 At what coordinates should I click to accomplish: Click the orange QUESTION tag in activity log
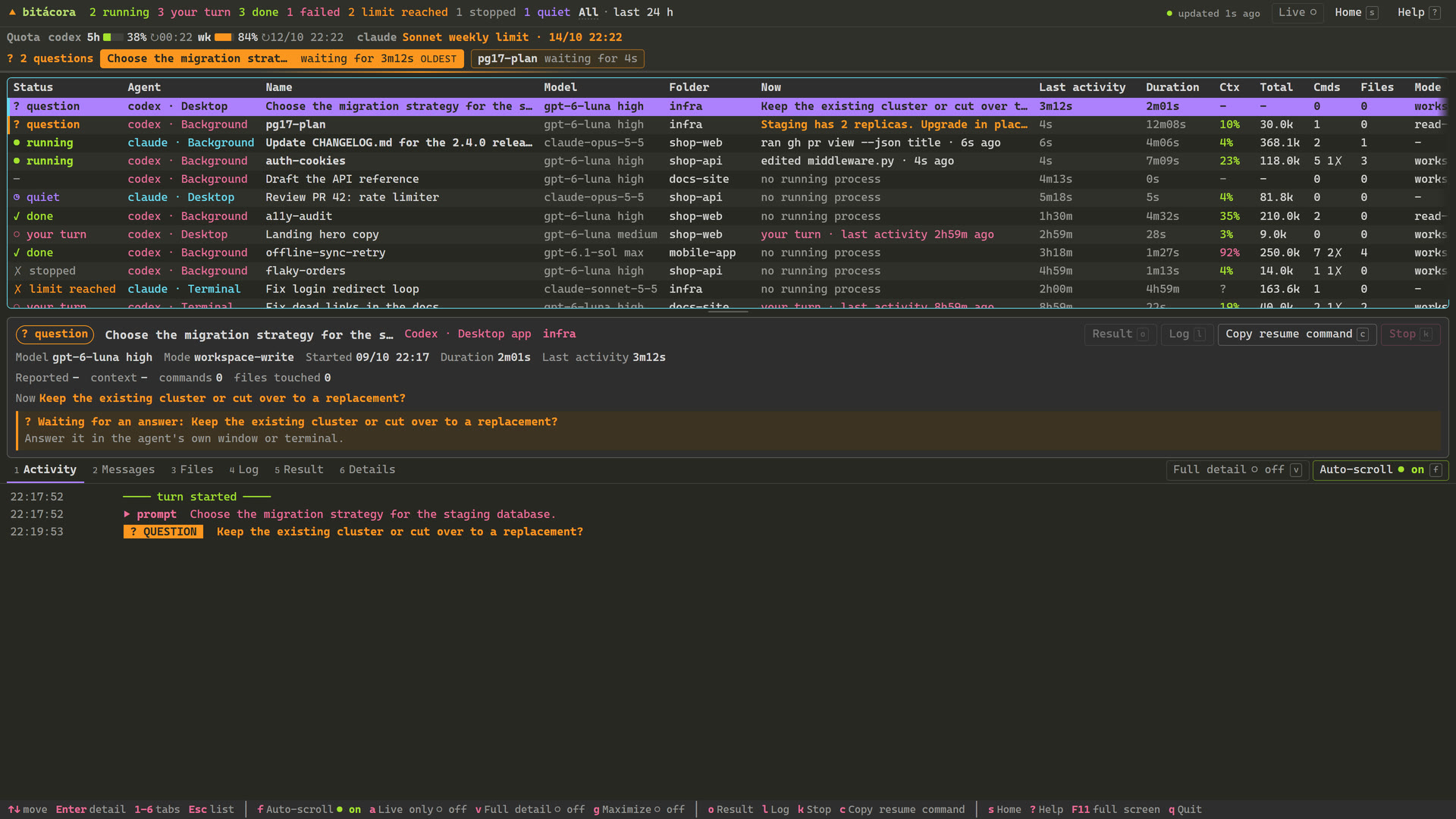(x=163, y=532)
